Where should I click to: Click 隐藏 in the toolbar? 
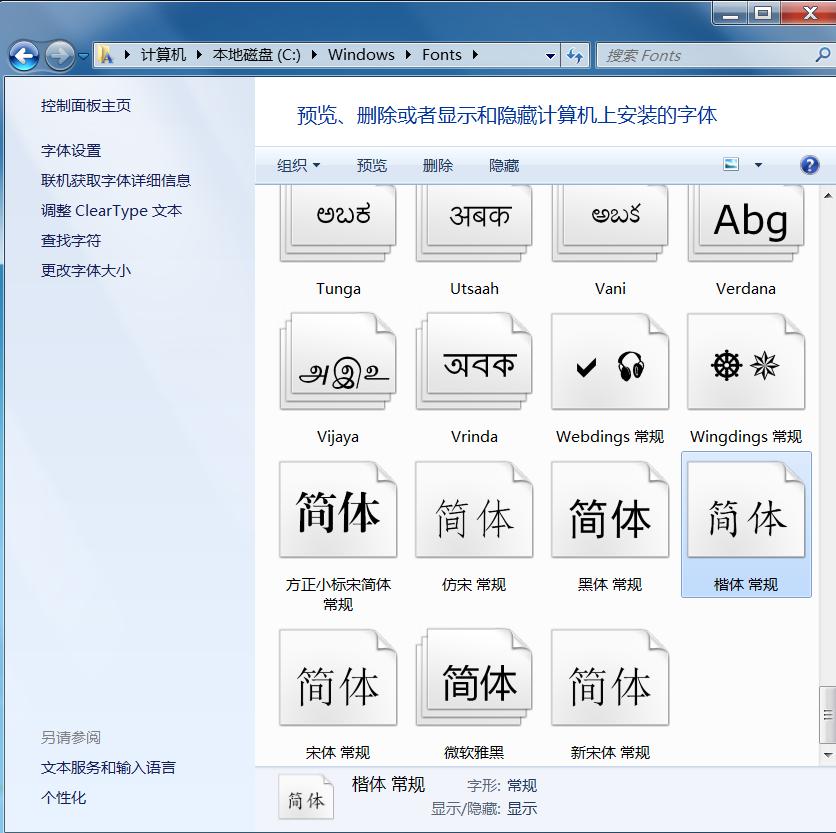(504, 166)
